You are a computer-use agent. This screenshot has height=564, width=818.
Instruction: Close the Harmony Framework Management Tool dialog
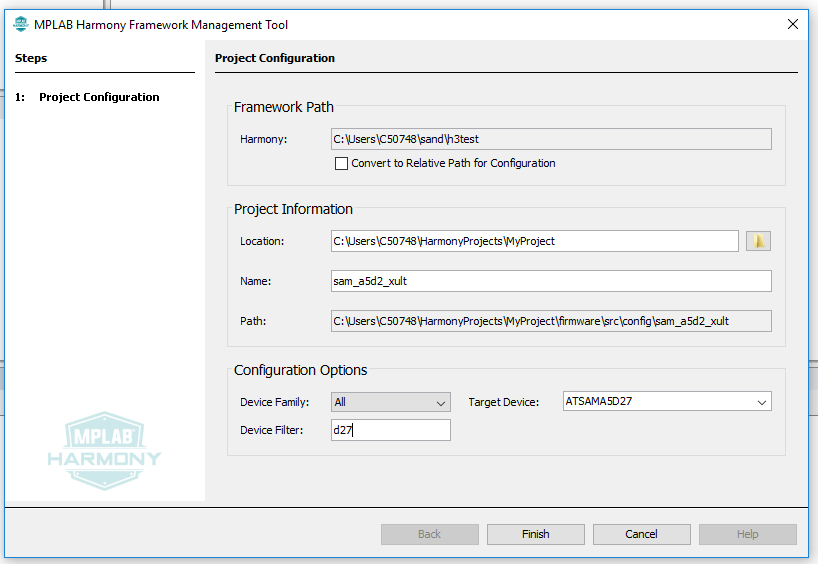[792, 24]
